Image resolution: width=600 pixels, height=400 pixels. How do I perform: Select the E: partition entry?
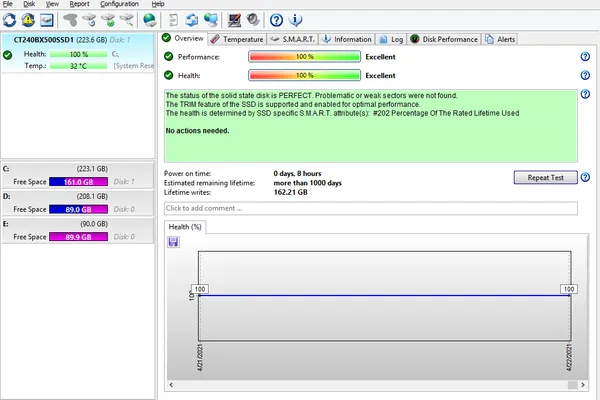[x=78, y=231]
